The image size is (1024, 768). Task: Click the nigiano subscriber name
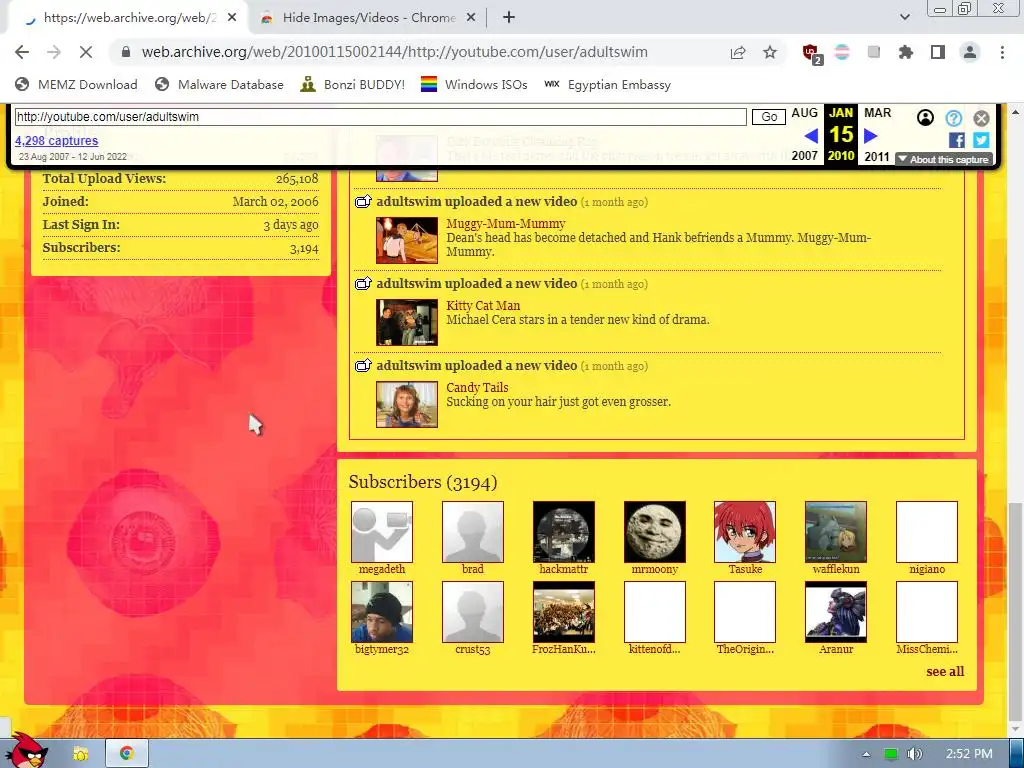pyautogui.click(x=927, y=569)
